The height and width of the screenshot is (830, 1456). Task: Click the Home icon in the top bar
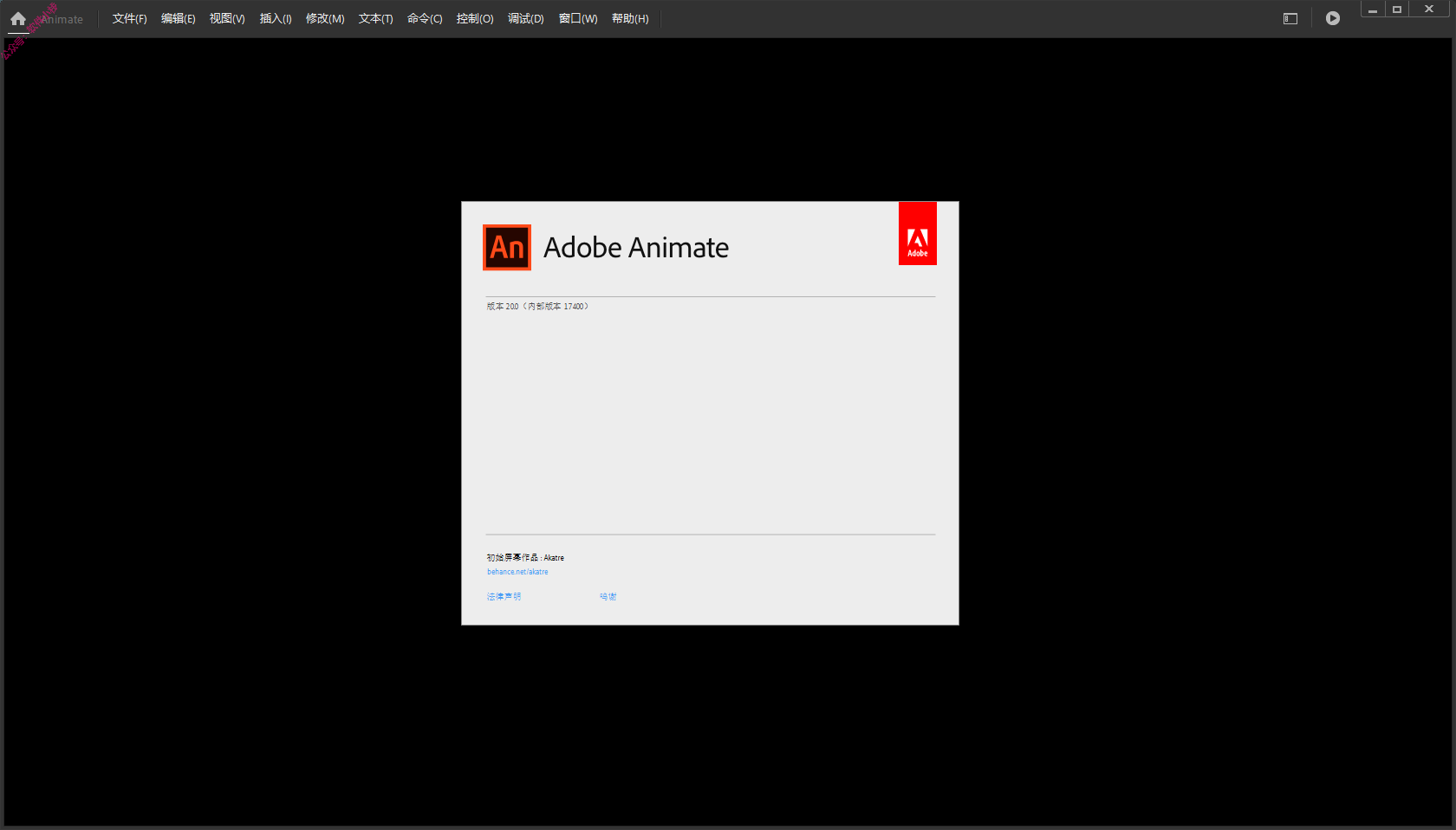(x=18, y=18)
